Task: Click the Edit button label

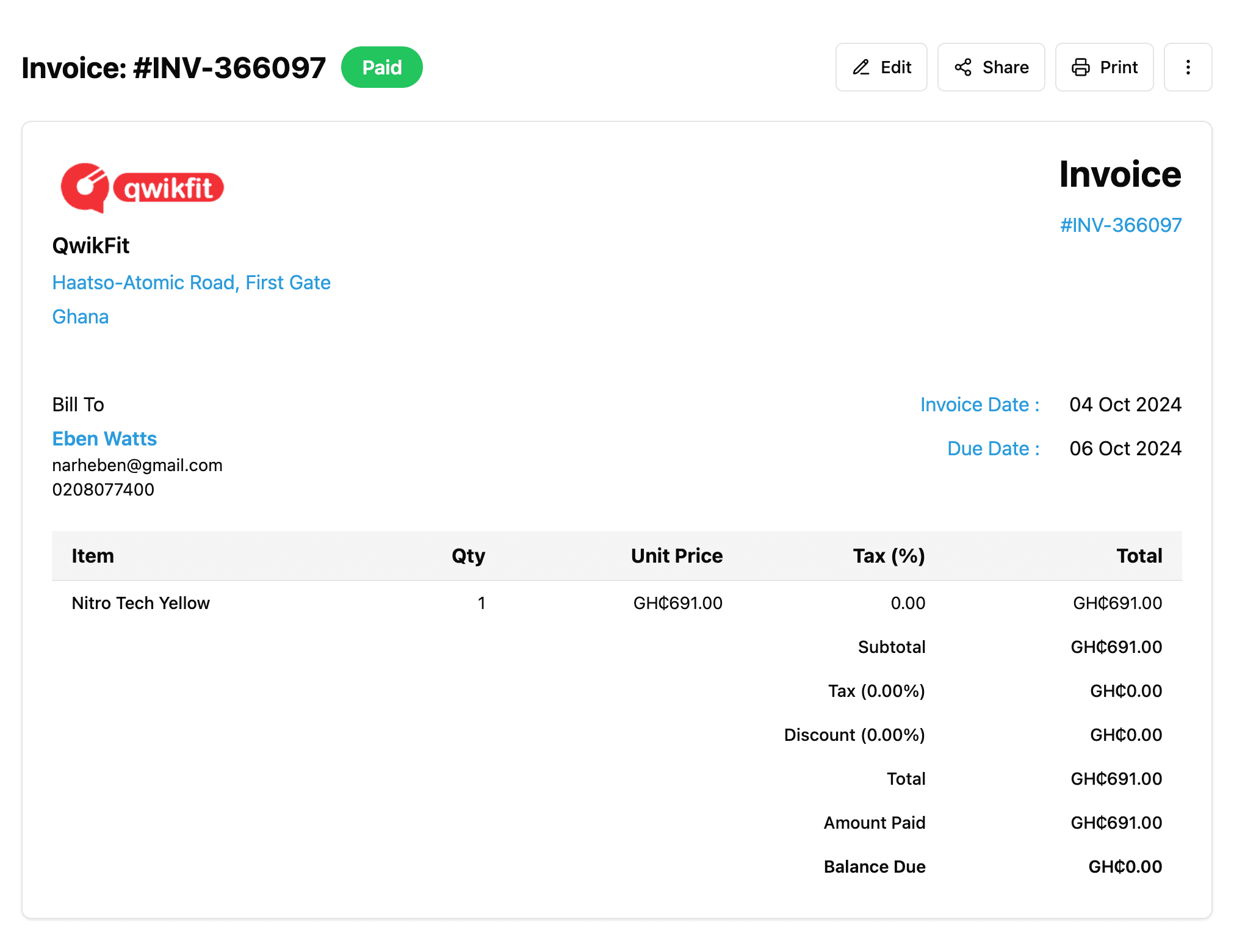Action: point(895,67)
